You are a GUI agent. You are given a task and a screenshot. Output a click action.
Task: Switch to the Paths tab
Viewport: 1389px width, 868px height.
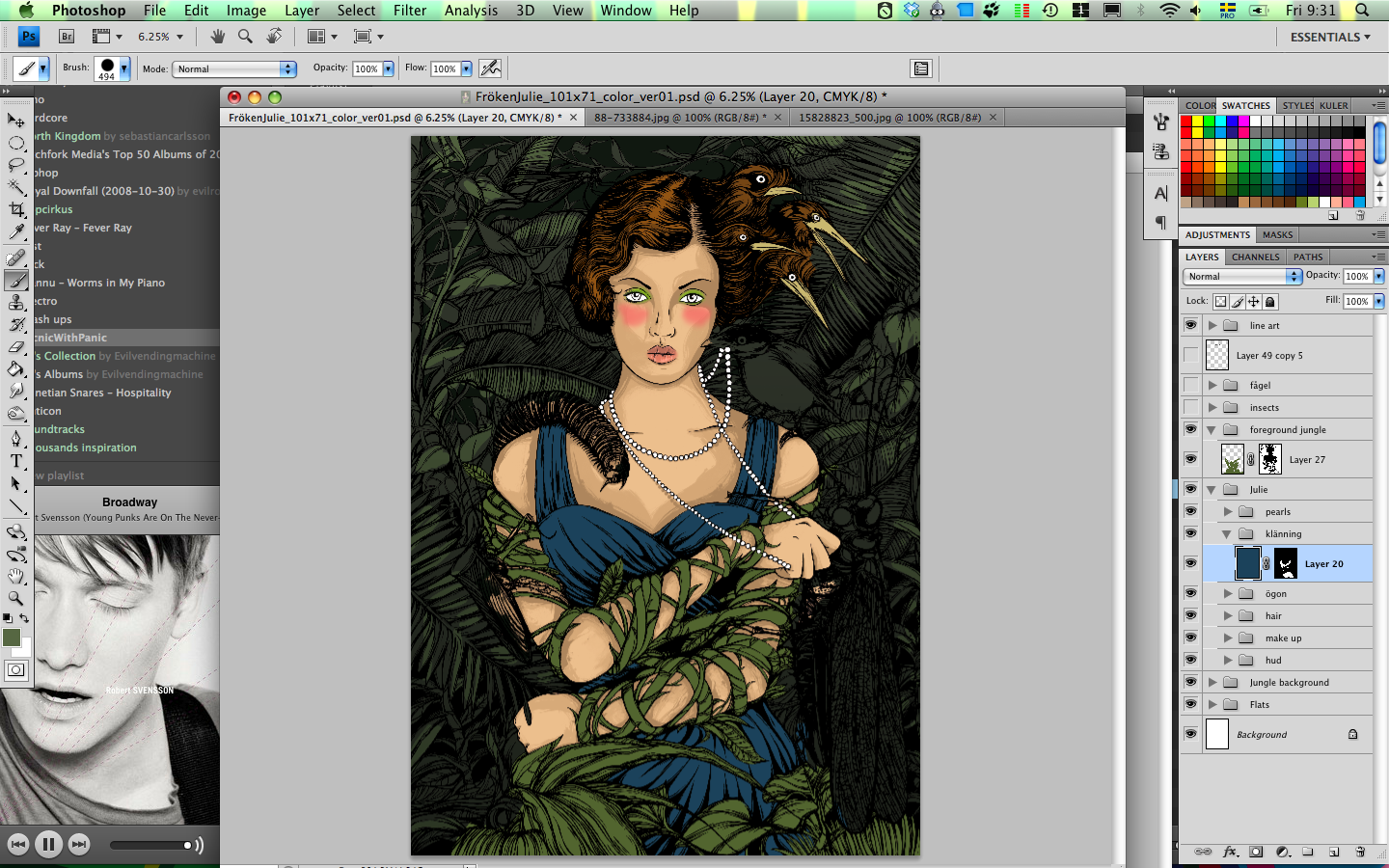[x=1308, y=257]
